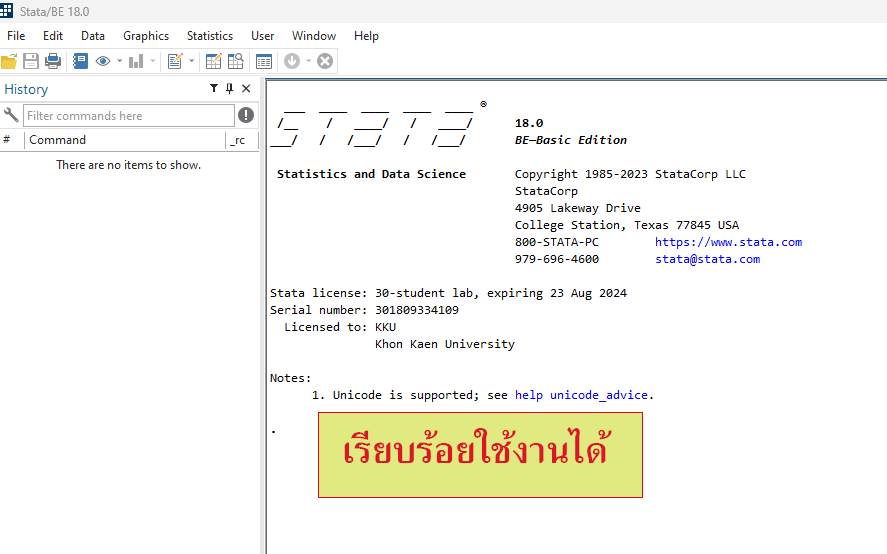The width and height of the screenshot is (887, 554).
Task: Click the 'Khon Kaen University' text
Action: pyautogui.click(x=445, y=344)
